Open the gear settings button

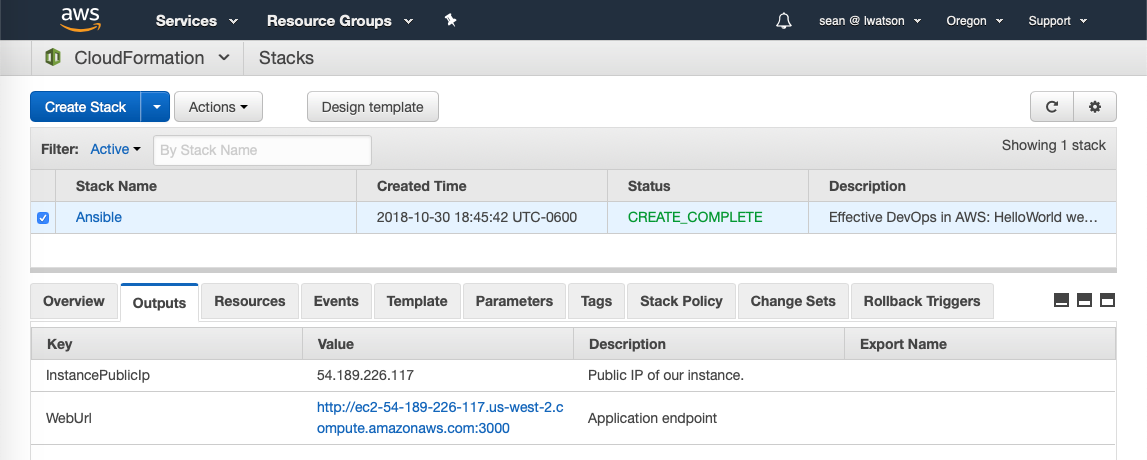click(1095, 107)
